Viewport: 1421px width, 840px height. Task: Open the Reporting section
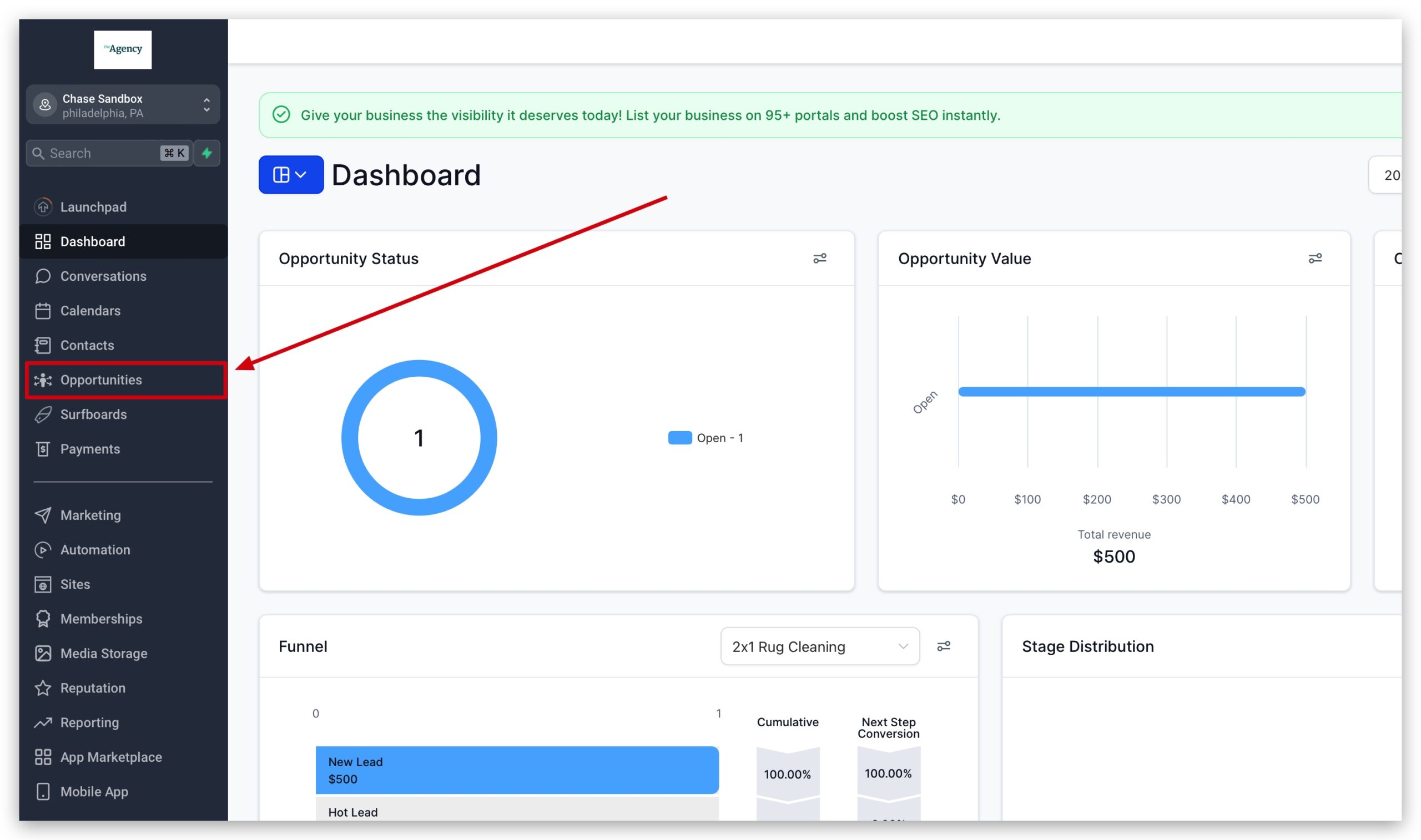[89, 722]
